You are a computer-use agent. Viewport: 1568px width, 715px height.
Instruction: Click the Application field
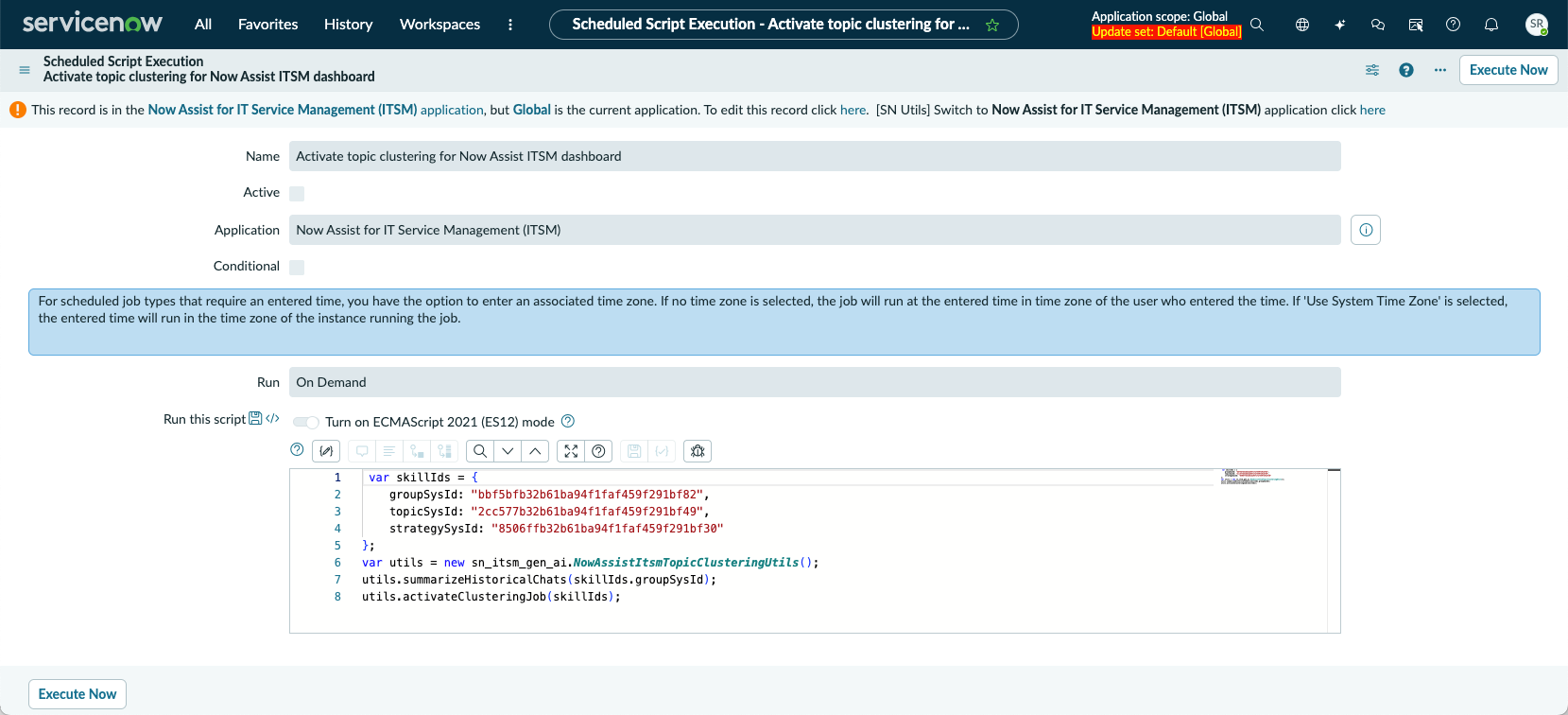click(x=815, y=230)
